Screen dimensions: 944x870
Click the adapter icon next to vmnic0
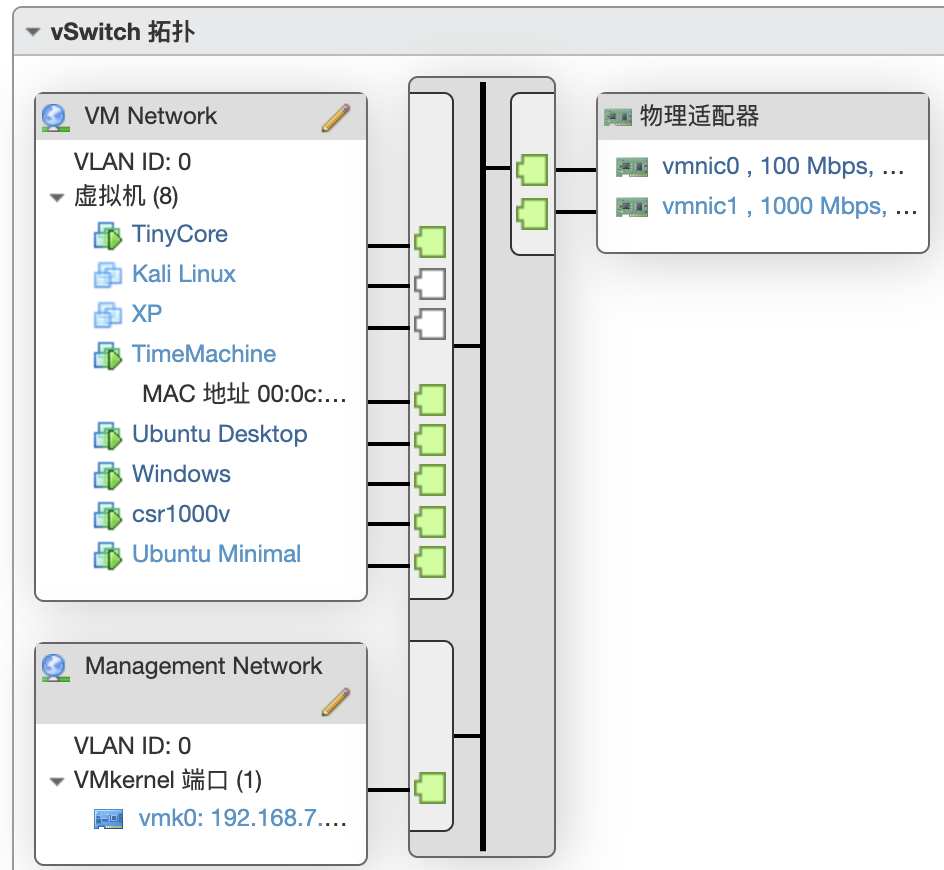tap(631, 166)
